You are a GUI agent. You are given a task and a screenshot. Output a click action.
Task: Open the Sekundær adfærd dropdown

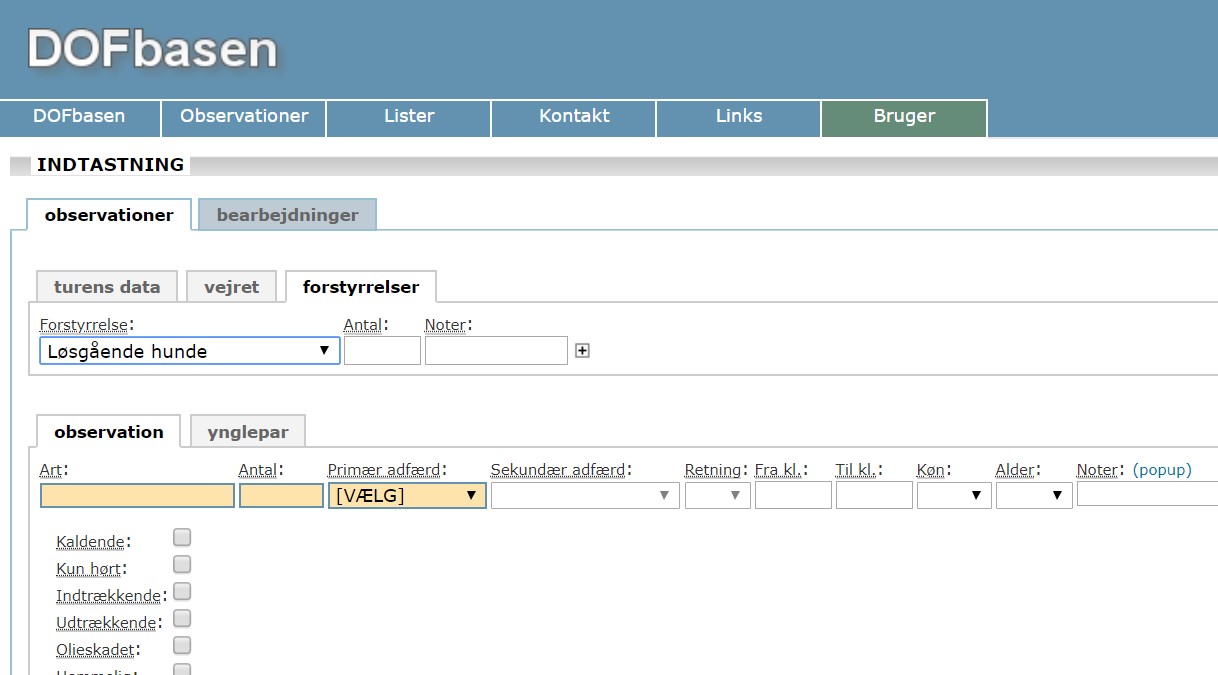tap(585, 495)
